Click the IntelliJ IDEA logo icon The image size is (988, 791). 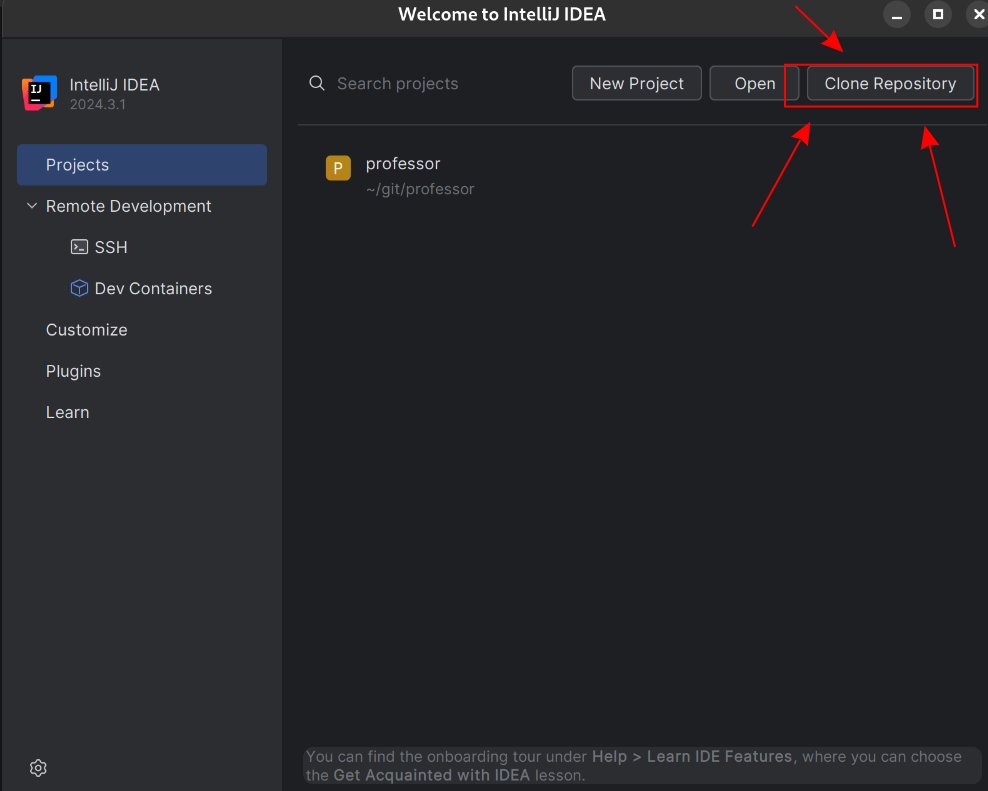tap(39, 93)
